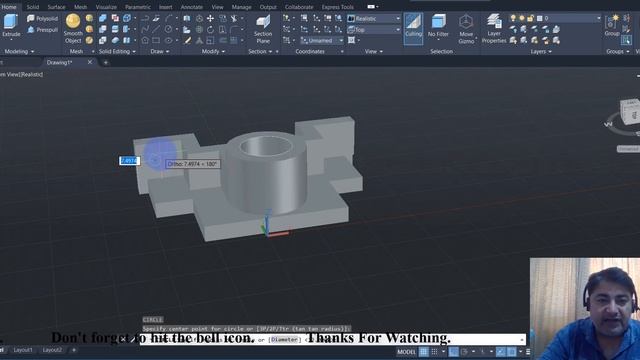Expand the View panel
Image resolution: width=640 pixels, height=360 pixels.
point(374,51)
